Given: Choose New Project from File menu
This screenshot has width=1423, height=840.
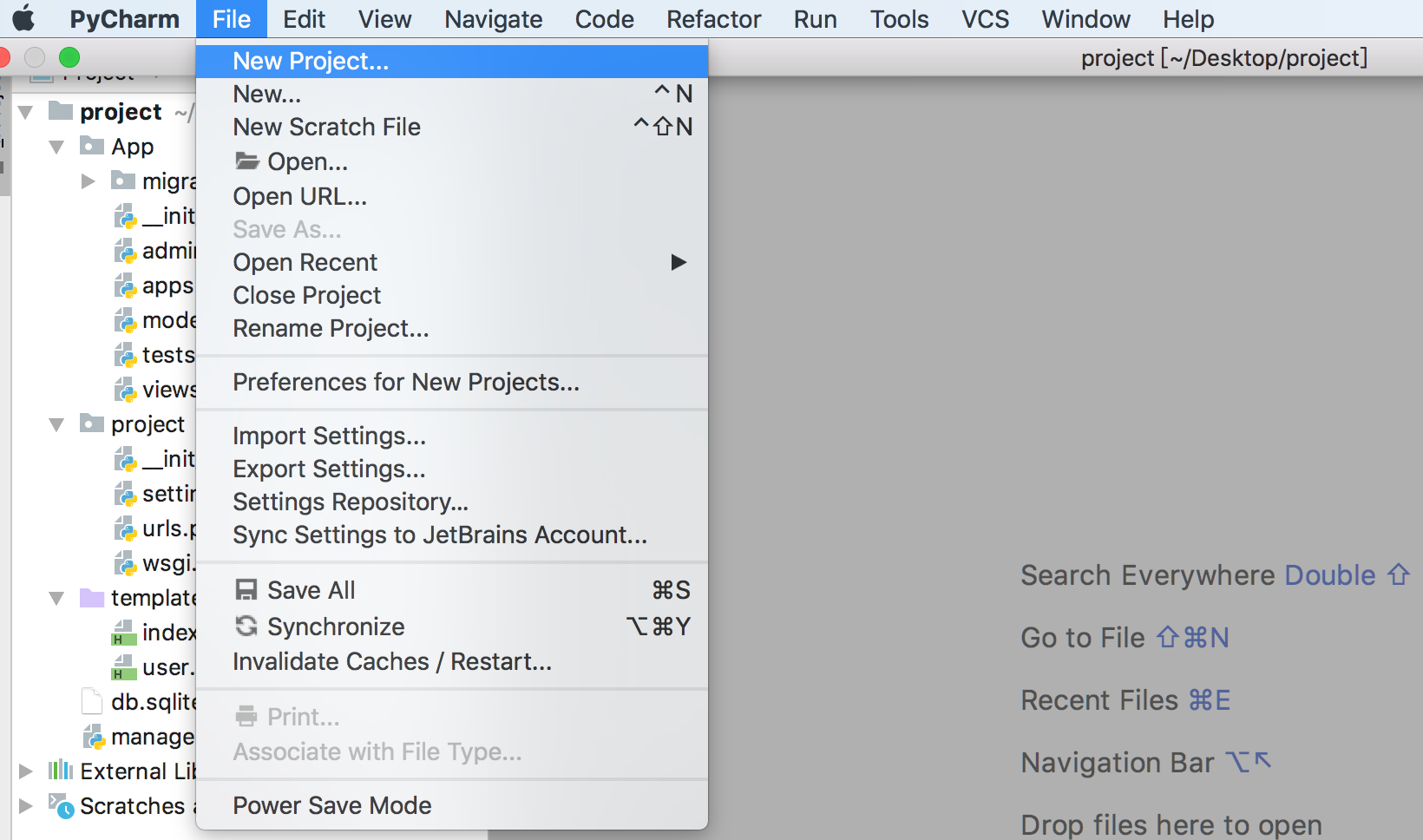Looking at the screenshot, I should [311, 61].
